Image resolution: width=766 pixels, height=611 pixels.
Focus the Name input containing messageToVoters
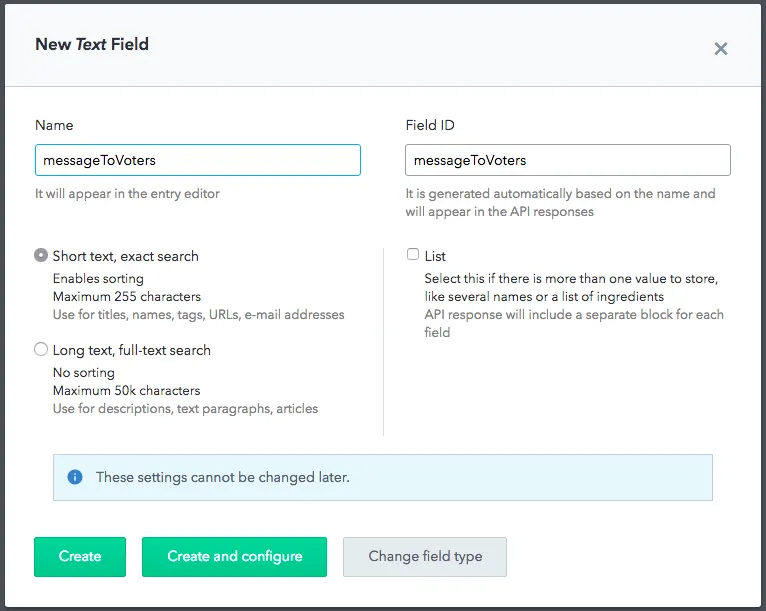(x=198, y=160)
